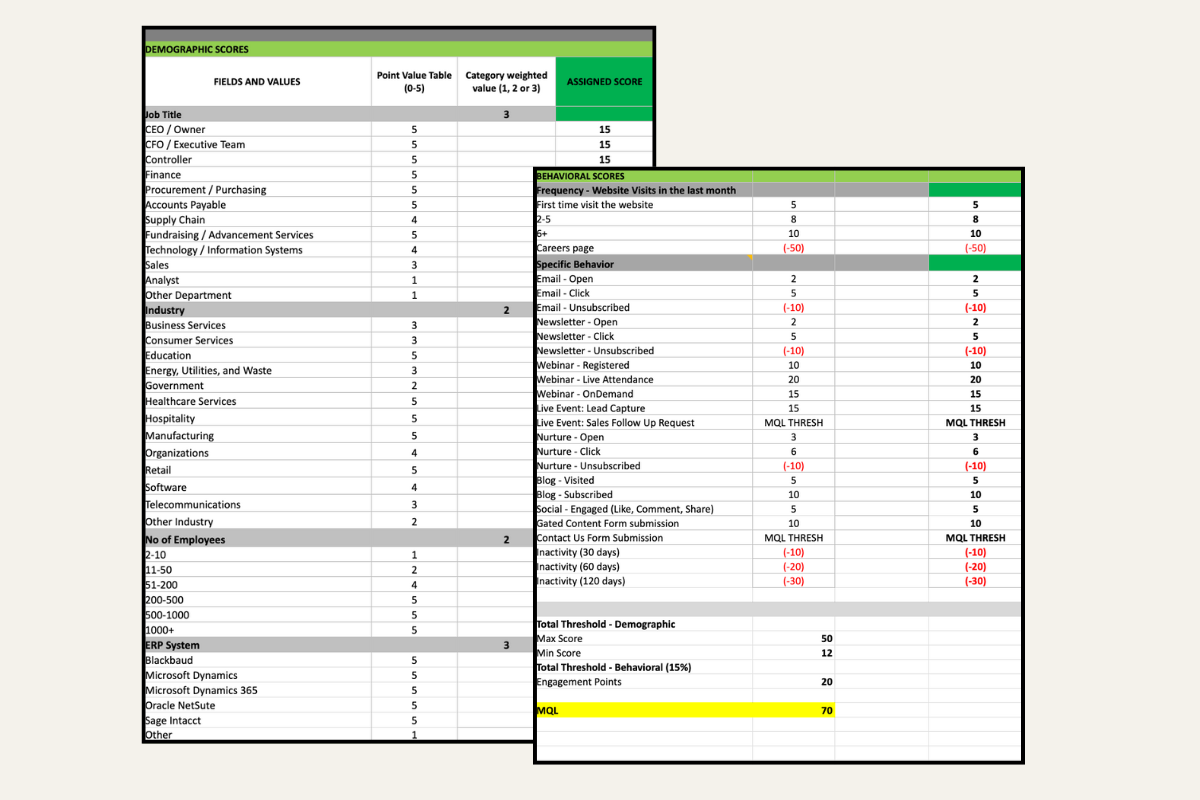Screen dimensions: 1200x800
Task: Click the Job Title section row
Action: click(163, 115)
